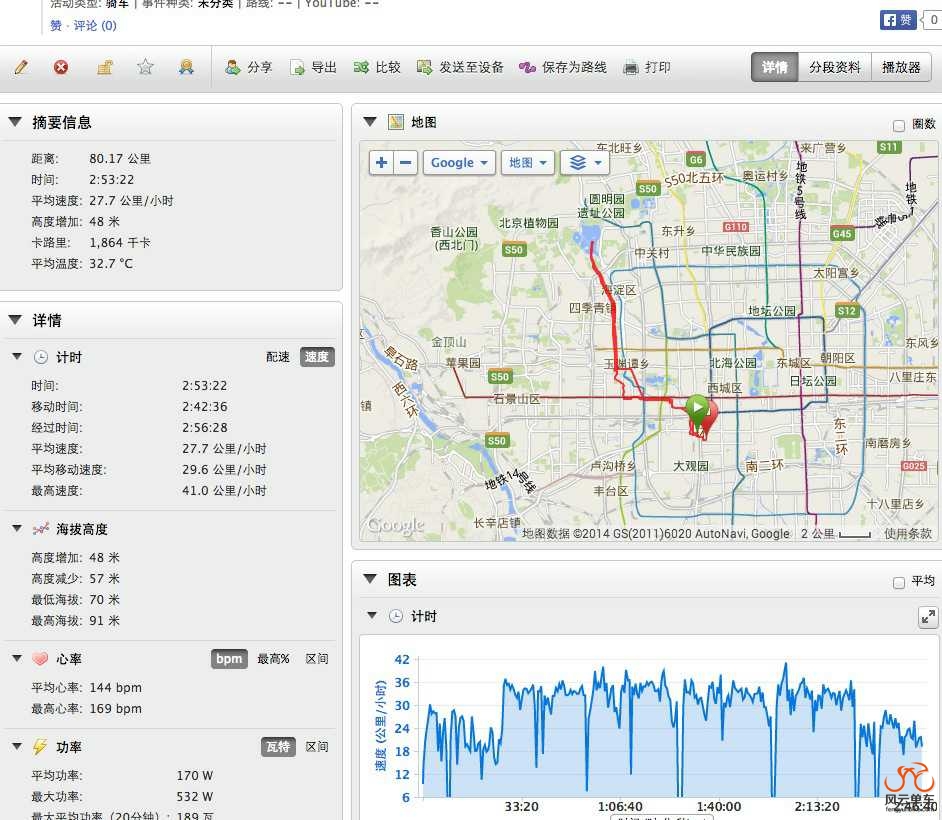942x820 pixels.
Task: Click the red delete activity icon
Action: pyautogui.click(x=61, y=67)
